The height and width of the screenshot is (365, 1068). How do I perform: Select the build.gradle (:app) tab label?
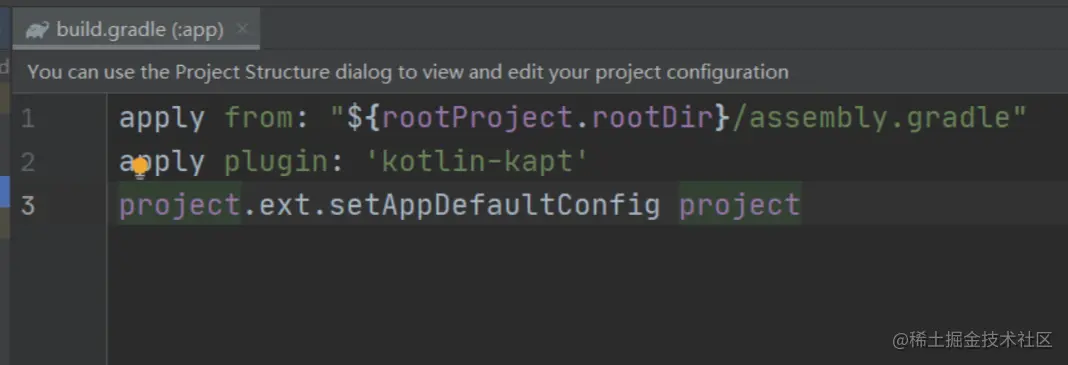click(x=140, y=30)
